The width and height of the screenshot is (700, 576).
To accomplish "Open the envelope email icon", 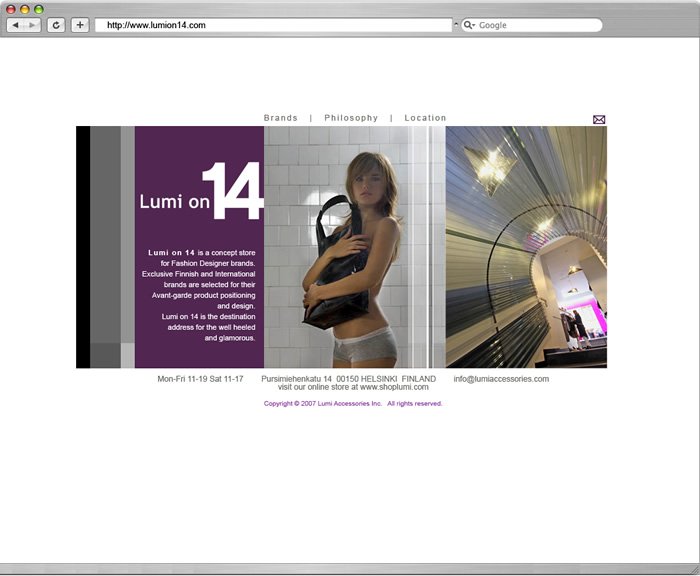I will point(599,119).
